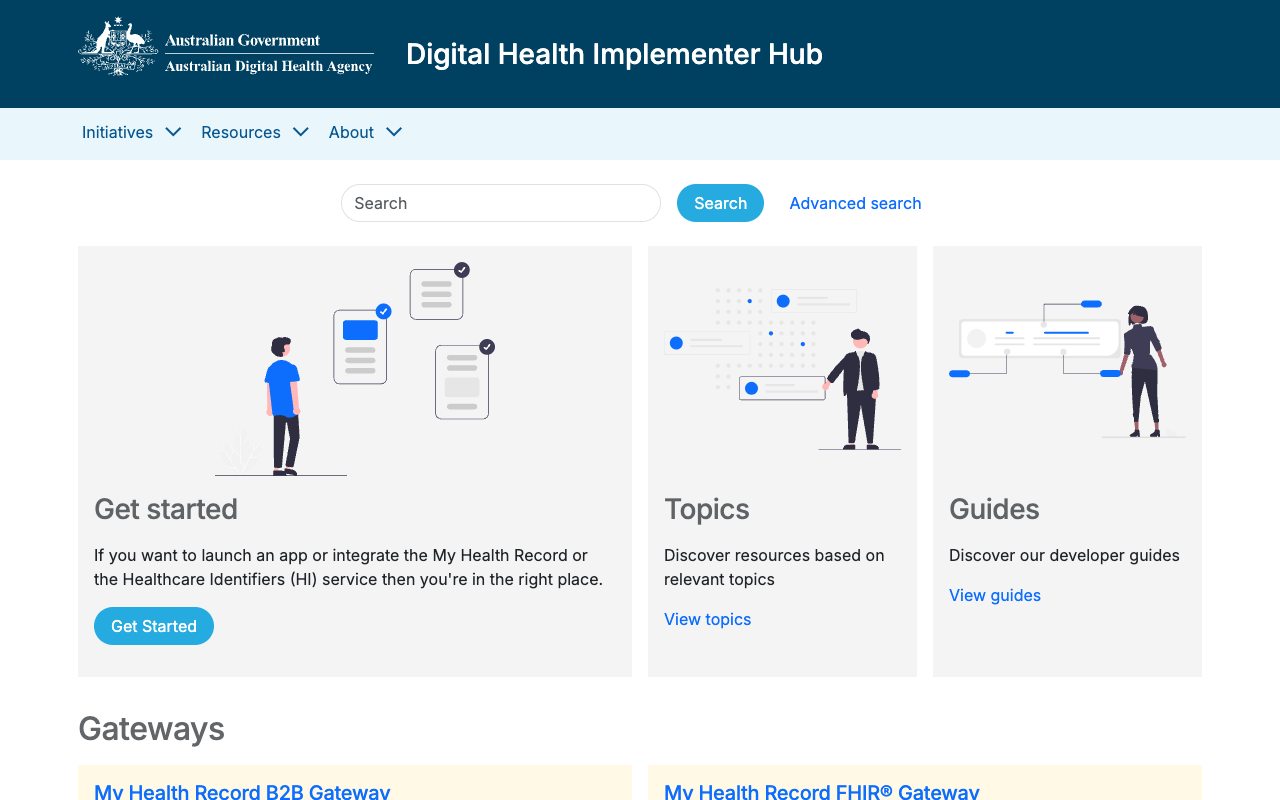The height and width of the screenshot is (800, 1280).
Task: Focus the Search input field
Action: pos(501,203)
